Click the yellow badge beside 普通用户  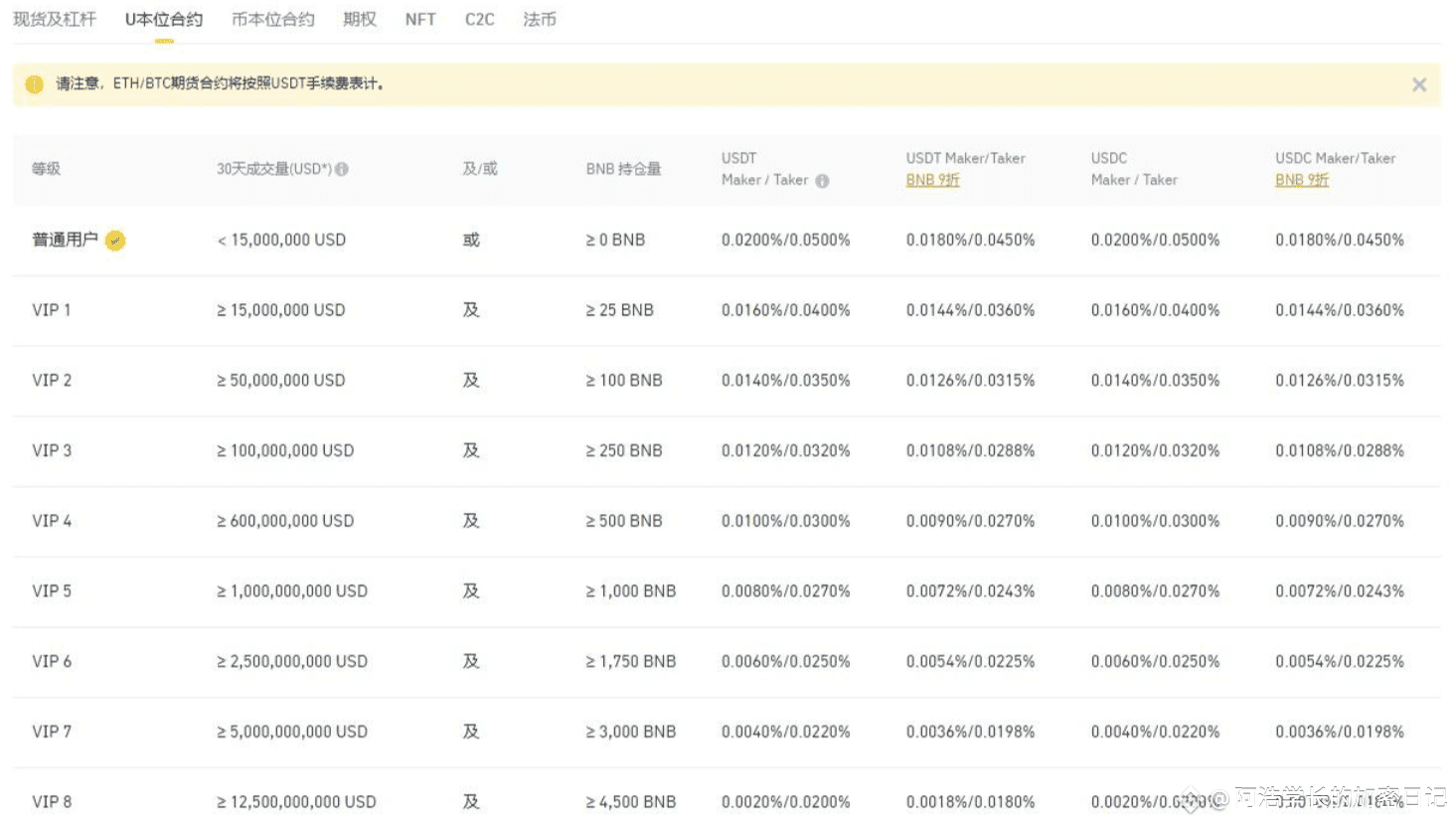[x=115, y=241]
